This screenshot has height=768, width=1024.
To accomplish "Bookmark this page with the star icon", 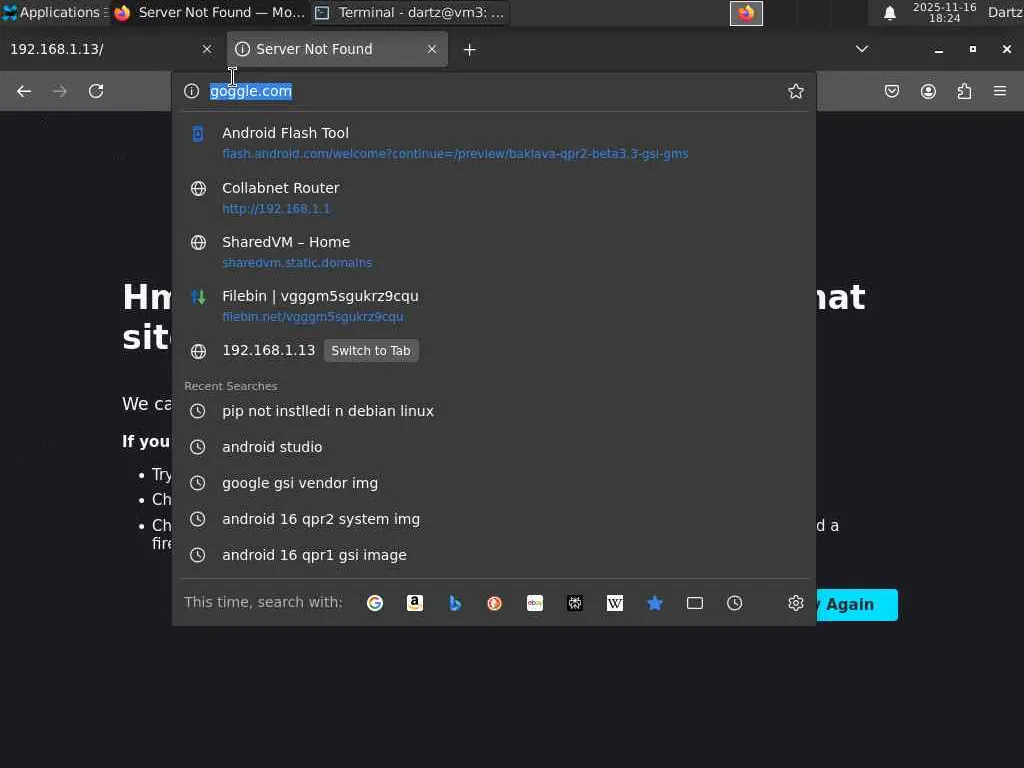I will tap(795, 91).
